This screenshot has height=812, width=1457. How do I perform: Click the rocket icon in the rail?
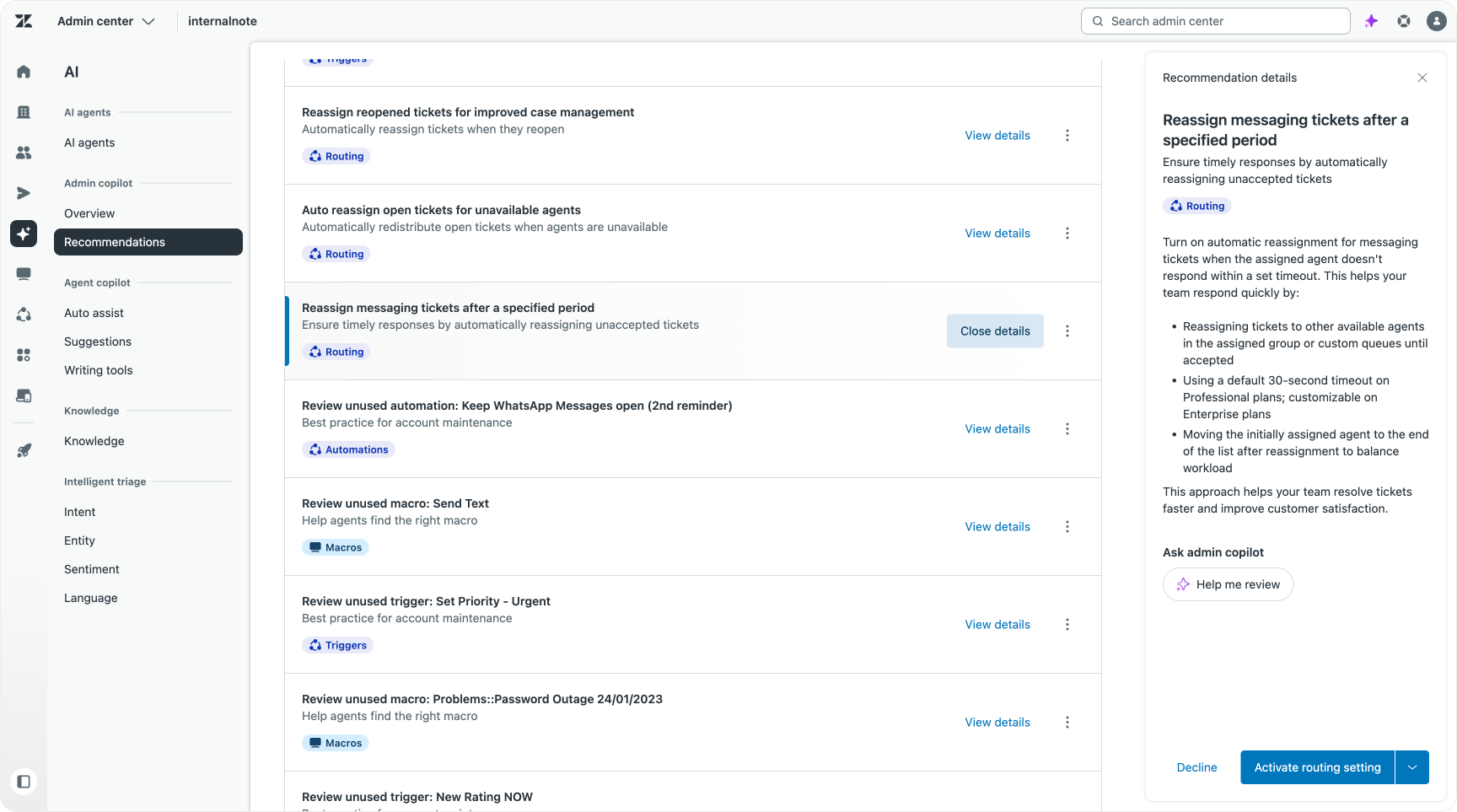click(24, 451)
